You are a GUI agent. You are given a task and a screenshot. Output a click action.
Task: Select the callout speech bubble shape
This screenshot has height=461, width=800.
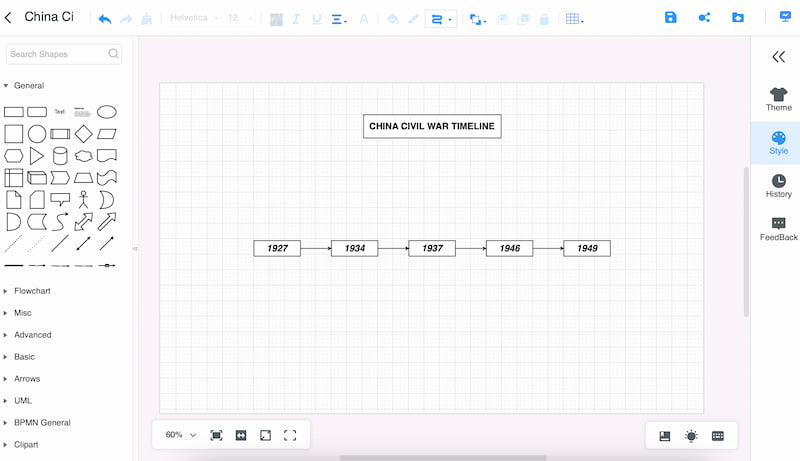60,199
